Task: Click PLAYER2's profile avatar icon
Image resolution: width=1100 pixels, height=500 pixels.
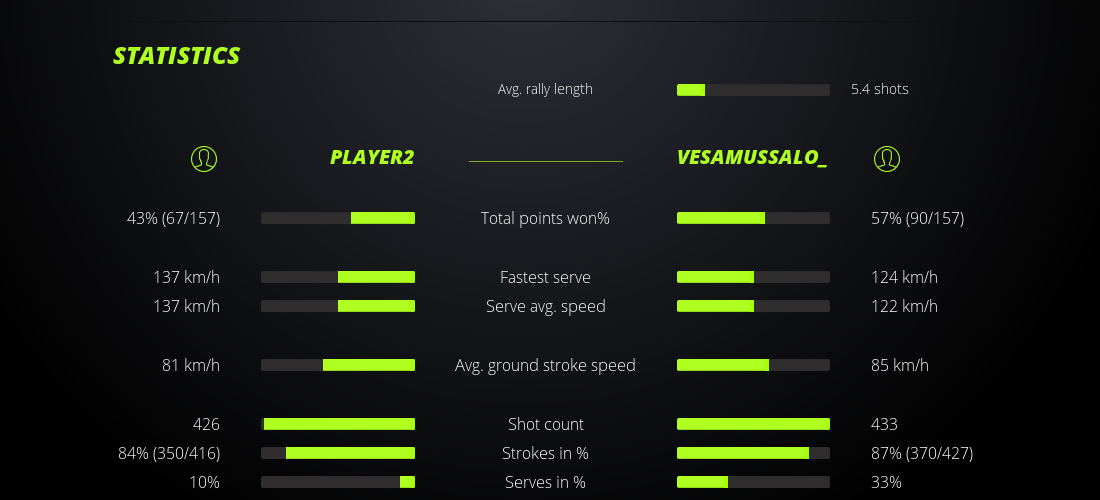Action: coord(203,158)
